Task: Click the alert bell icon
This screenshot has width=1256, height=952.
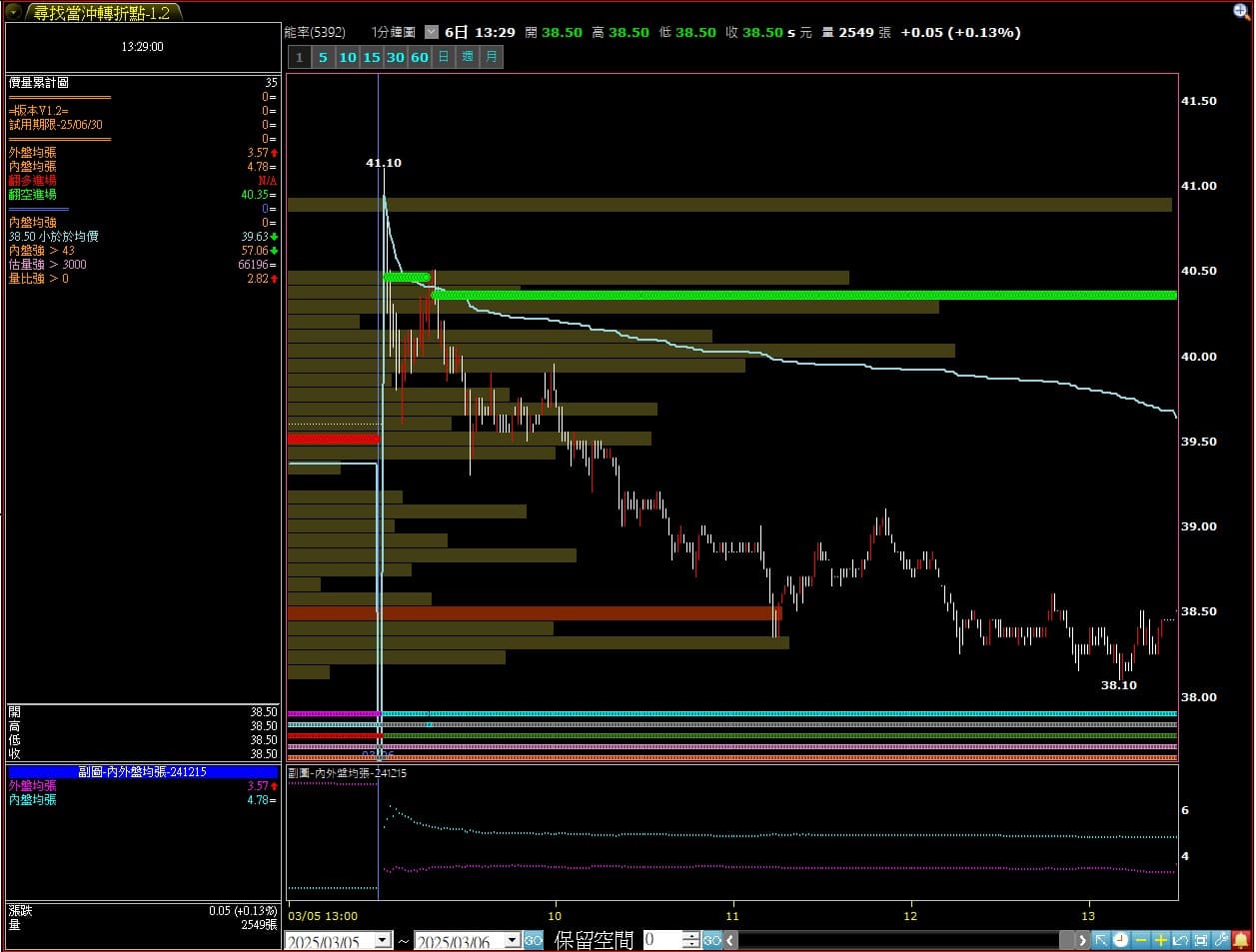Action: pos(1241,940)
